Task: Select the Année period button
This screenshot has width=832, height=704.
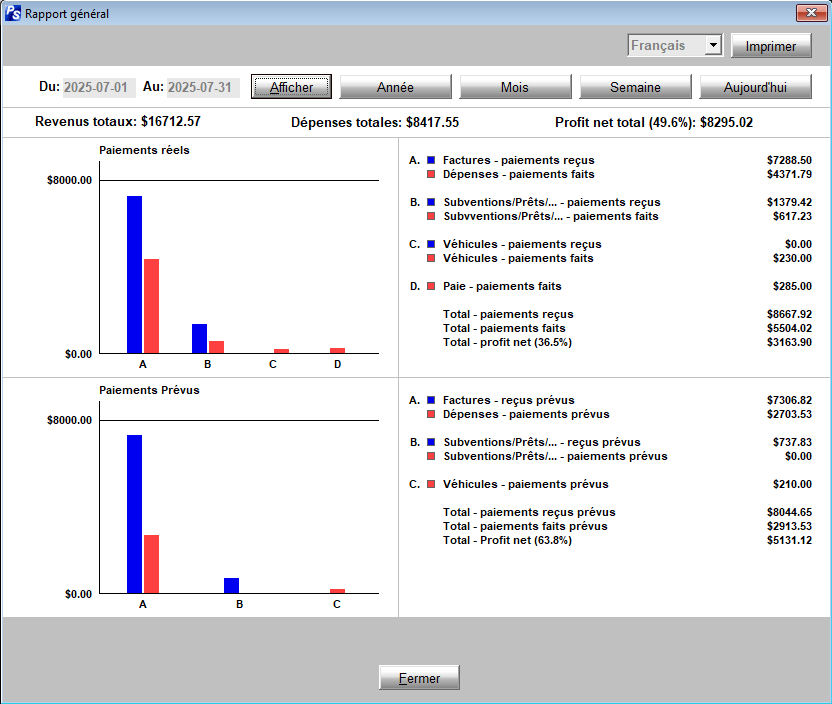Action: point(395,87)
